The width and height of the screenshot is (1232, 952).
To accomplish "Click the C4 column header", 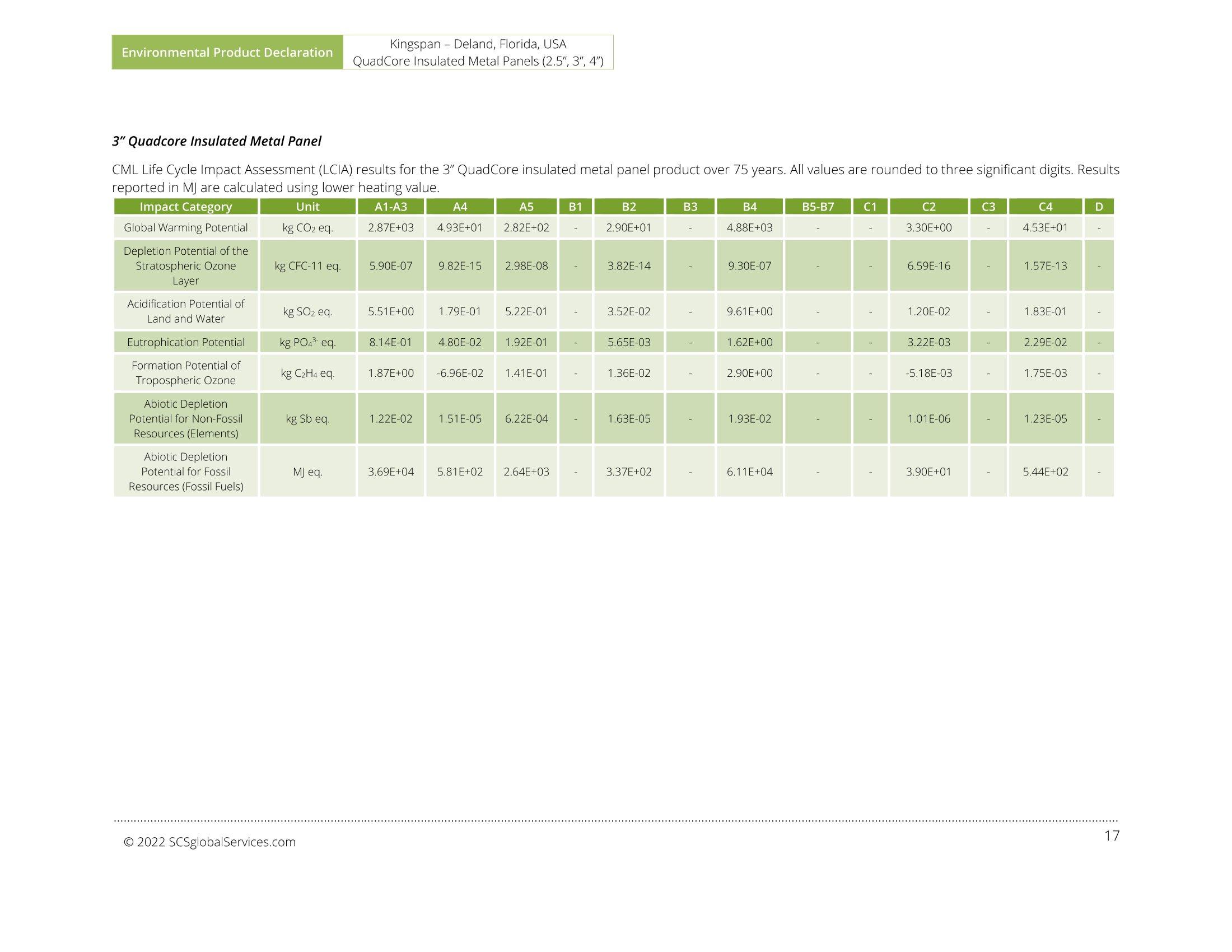I will tap(1046, 207).
